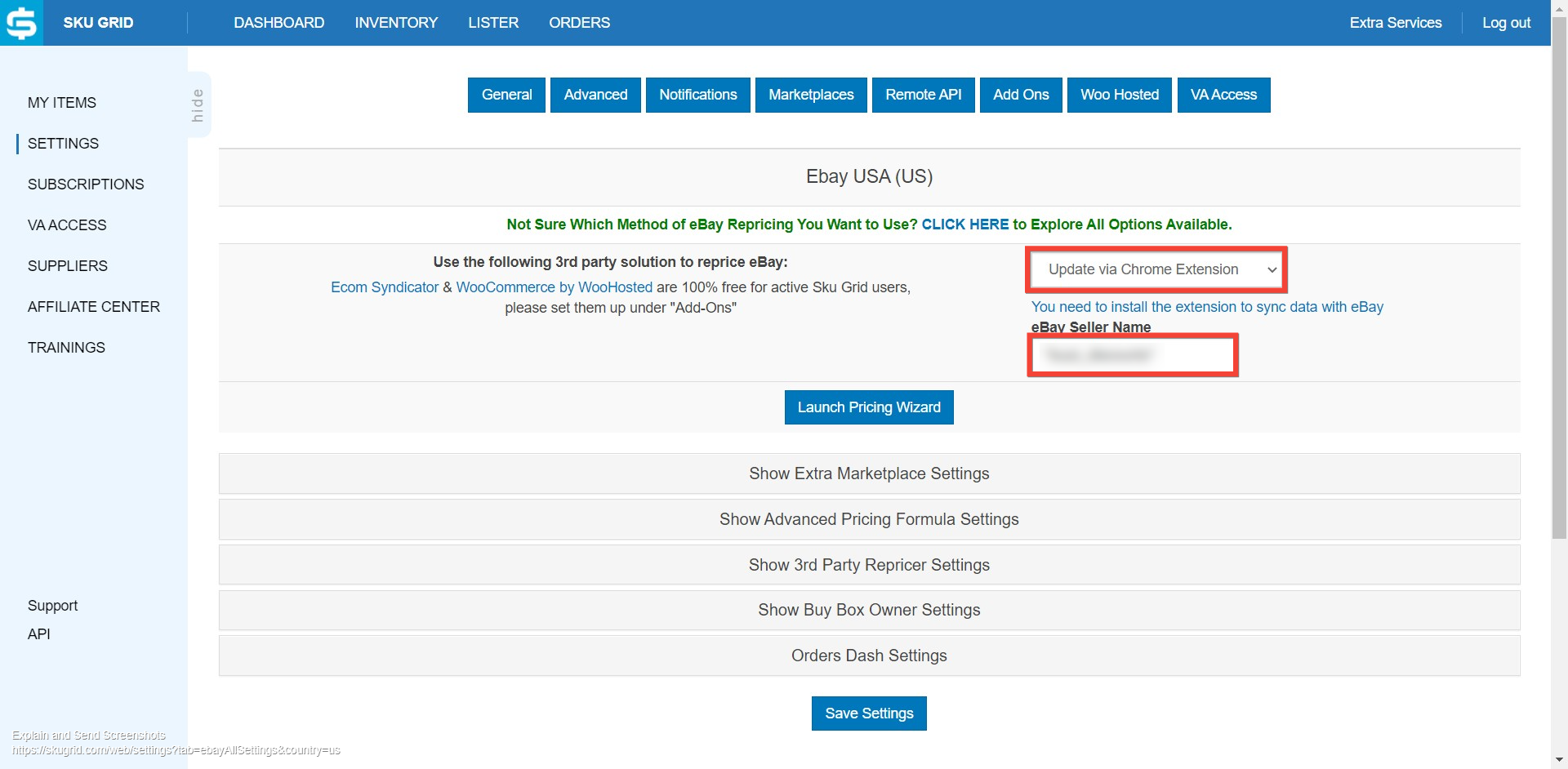Expand Show Advanced Pricing Formula Settings

tap(869, 519)
